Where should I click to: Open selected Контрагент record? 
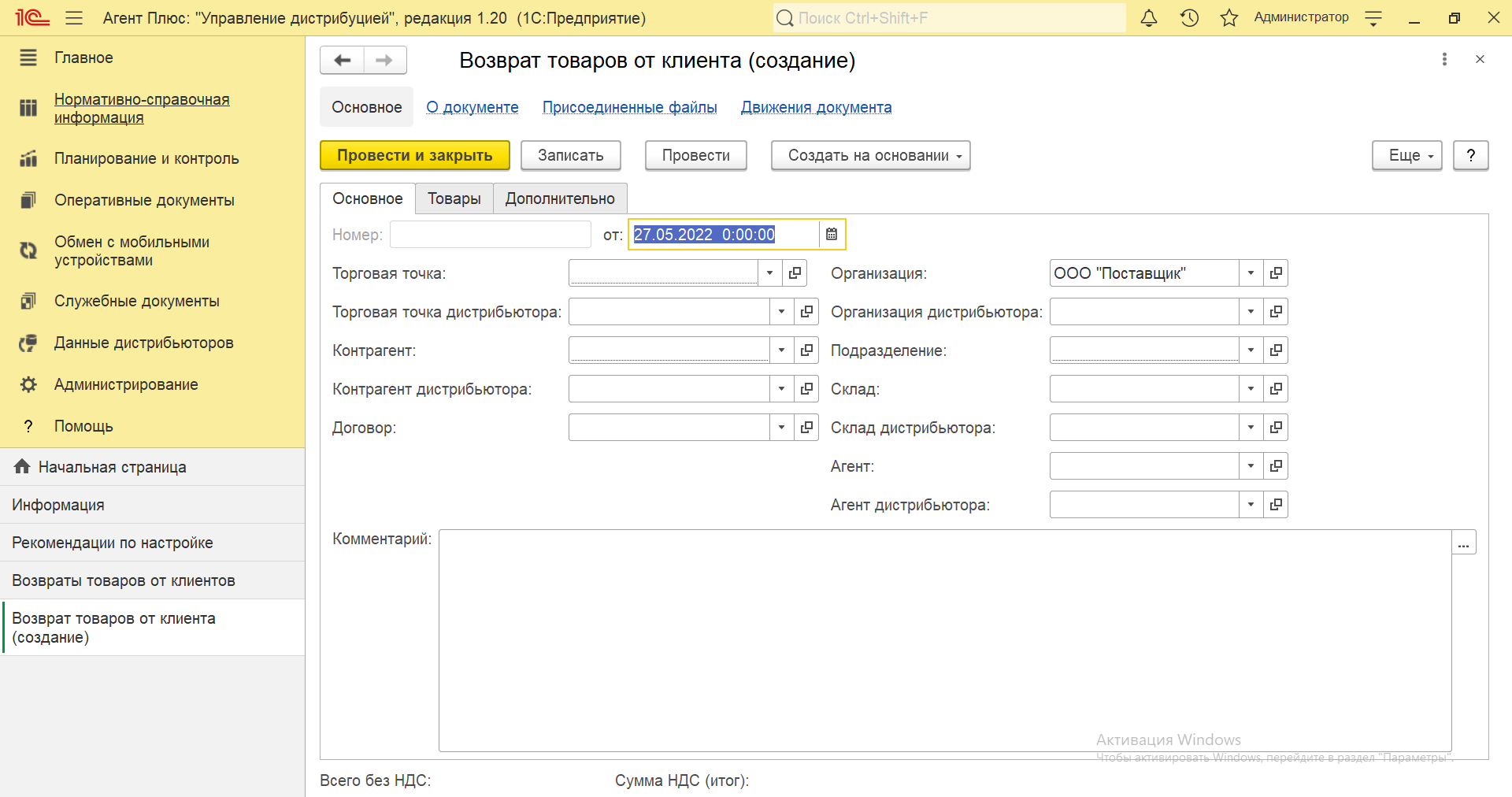pyautogui.click(x=806, y=350)
